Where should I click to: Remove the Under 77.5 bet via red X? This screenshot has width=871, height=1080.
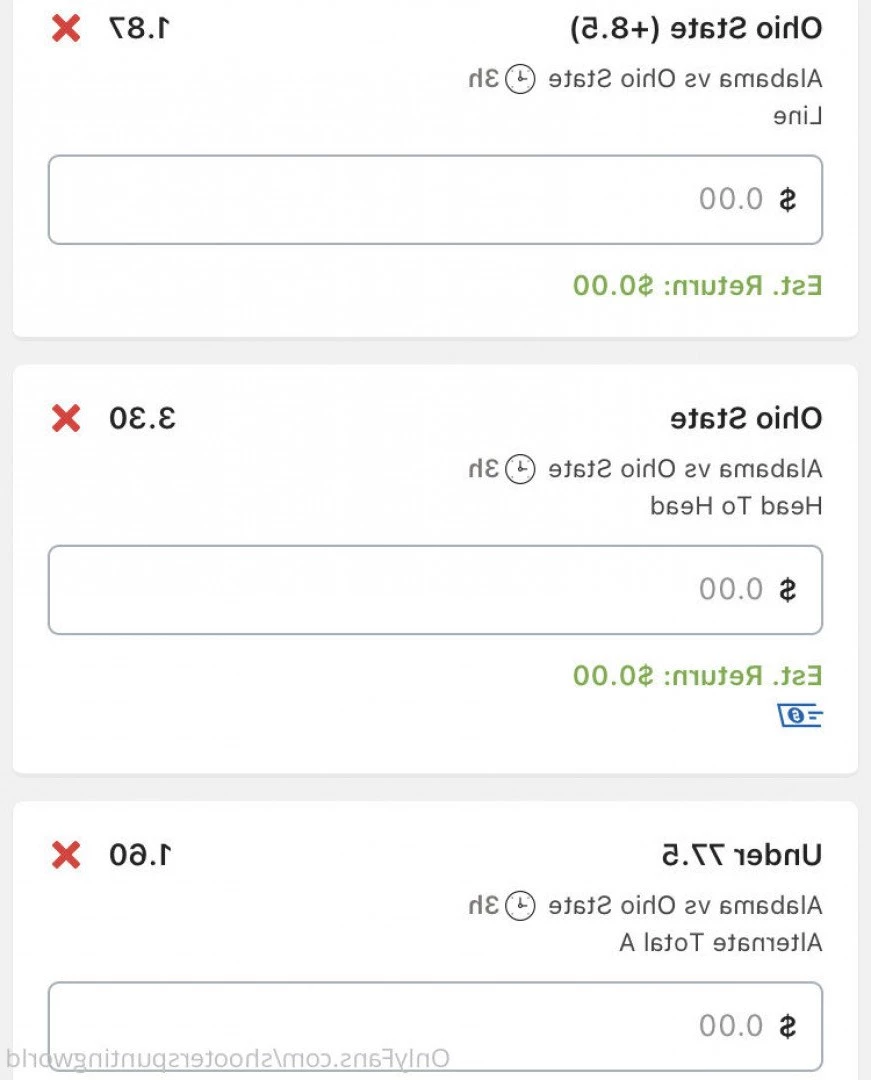point(66,855)
